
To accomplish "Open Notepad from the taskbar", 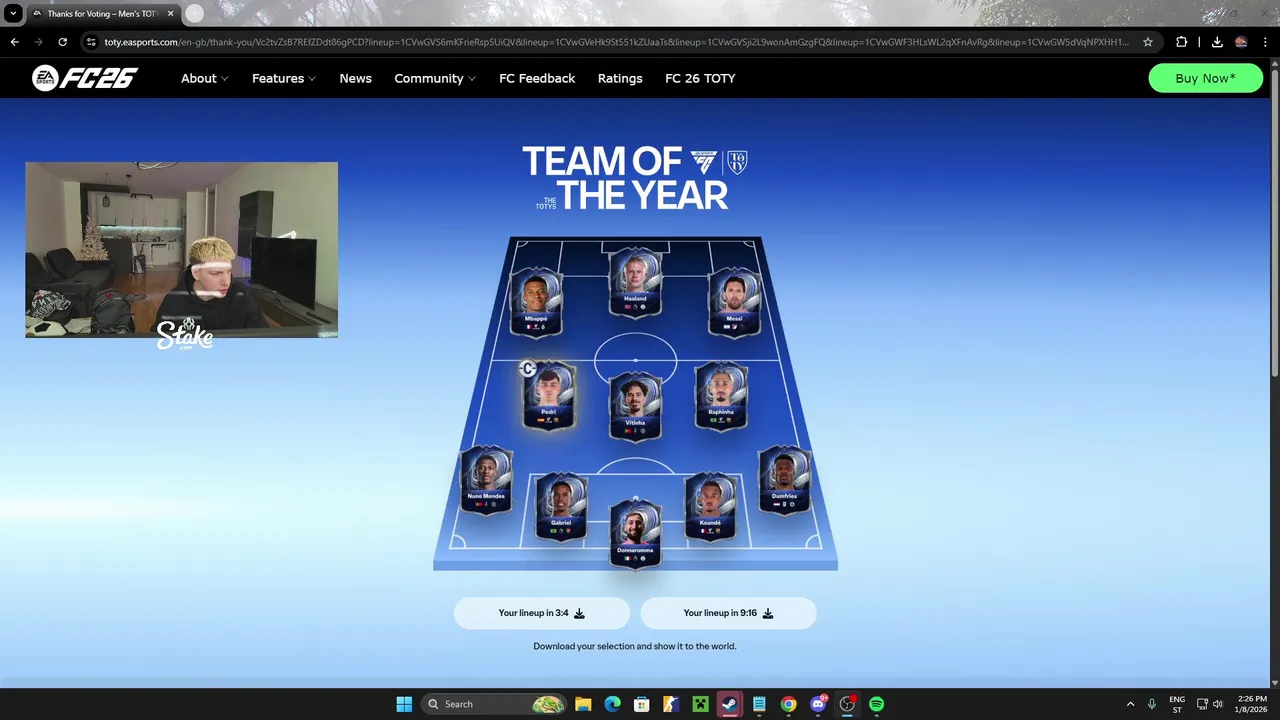I will pyautogui.click(x=759, y=704).
